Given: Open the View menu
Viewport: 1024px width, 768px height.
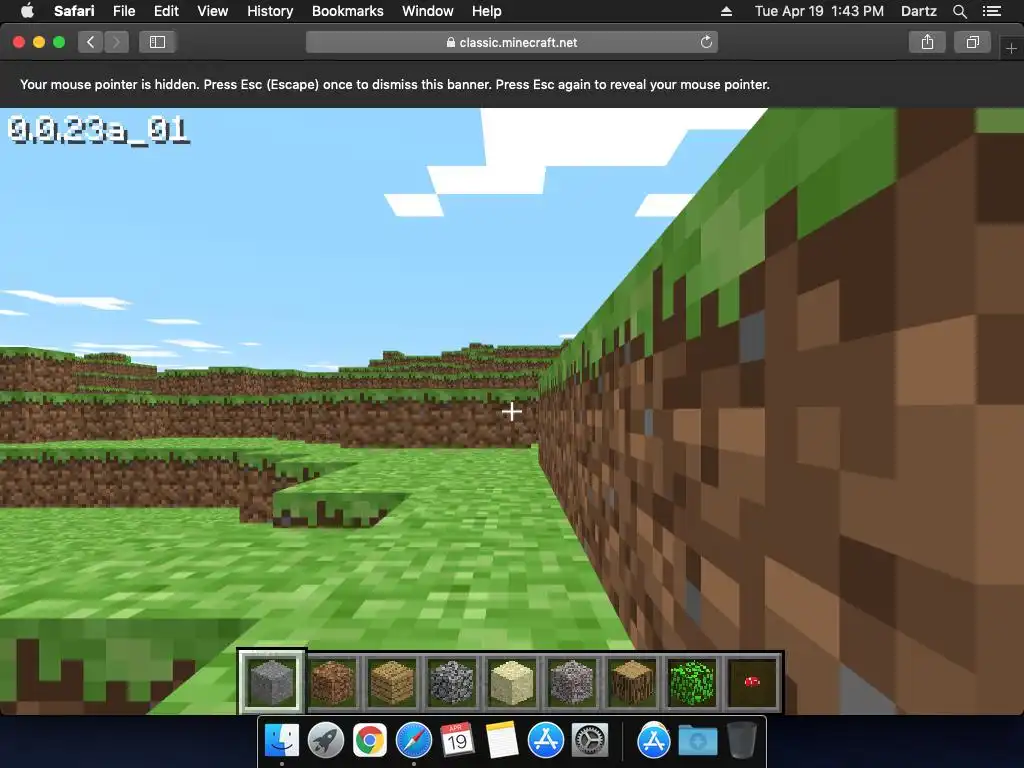Looking at the screenshot, I should coord(213,11).
